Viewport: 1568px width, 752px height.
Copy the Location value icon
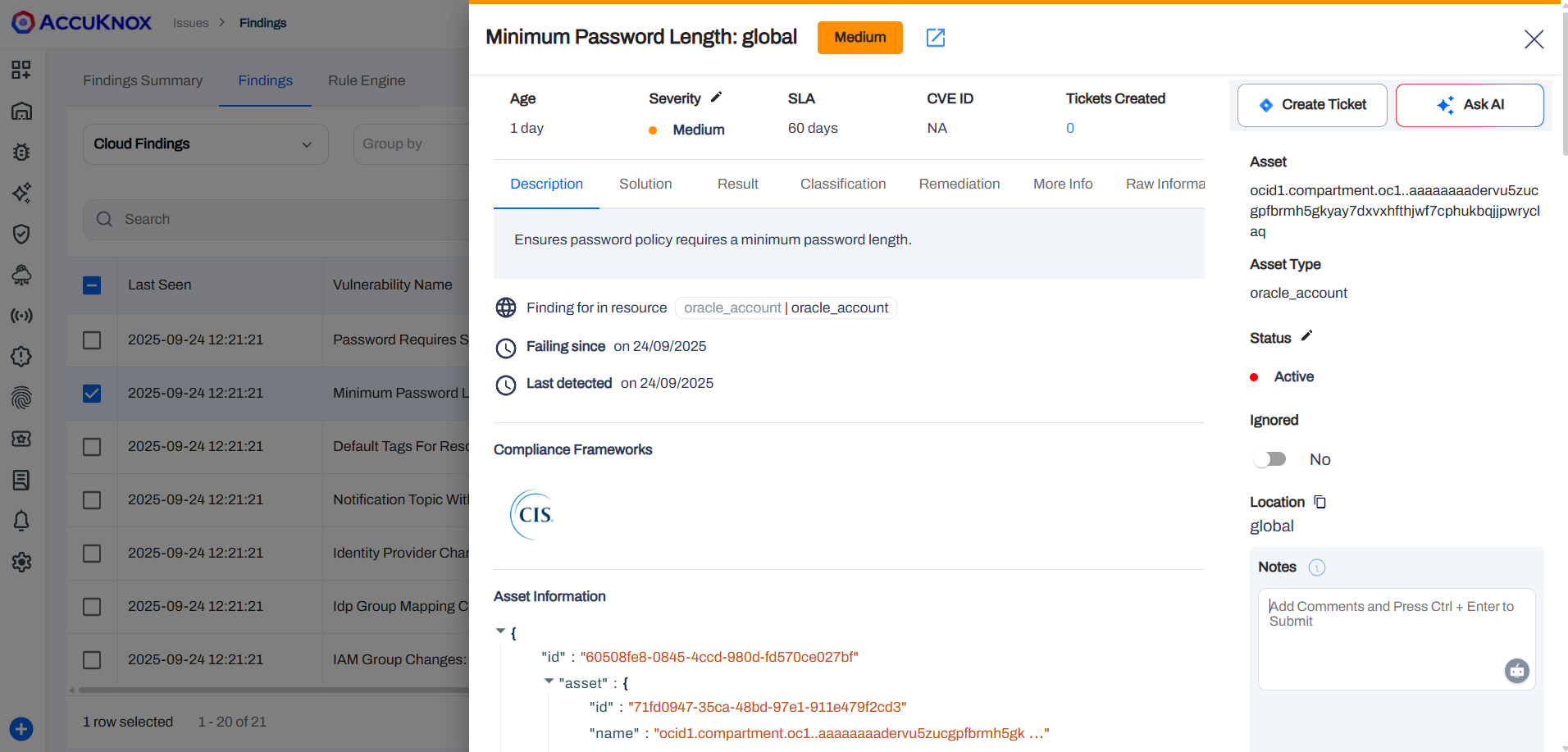pyautogui.click(x=1320, y=502)
